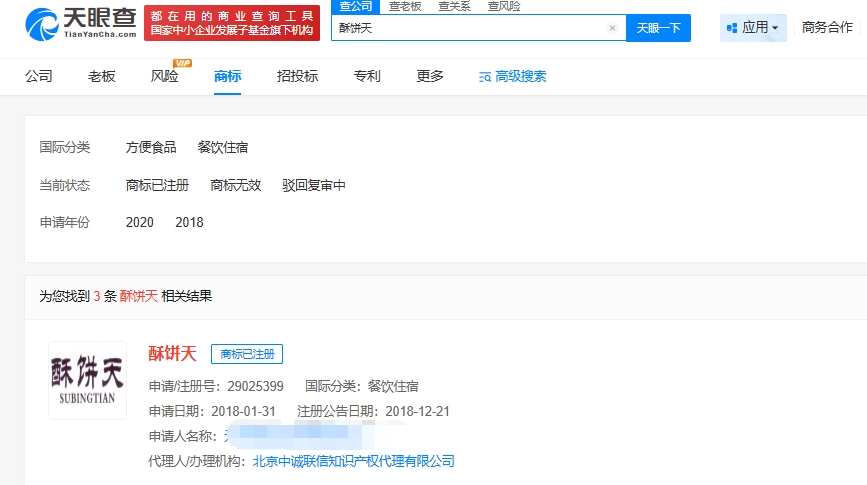Open the 公司 category tab

[39, 76]
